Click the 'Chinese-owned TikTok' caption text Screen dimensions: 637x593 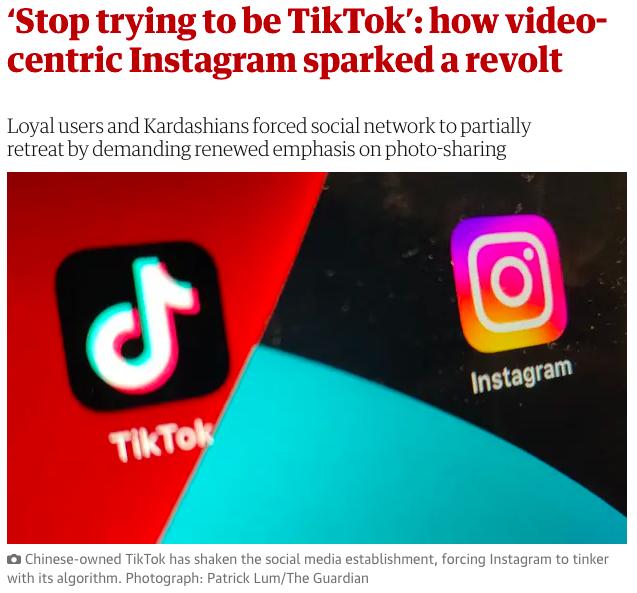click(x=95, y=559)
